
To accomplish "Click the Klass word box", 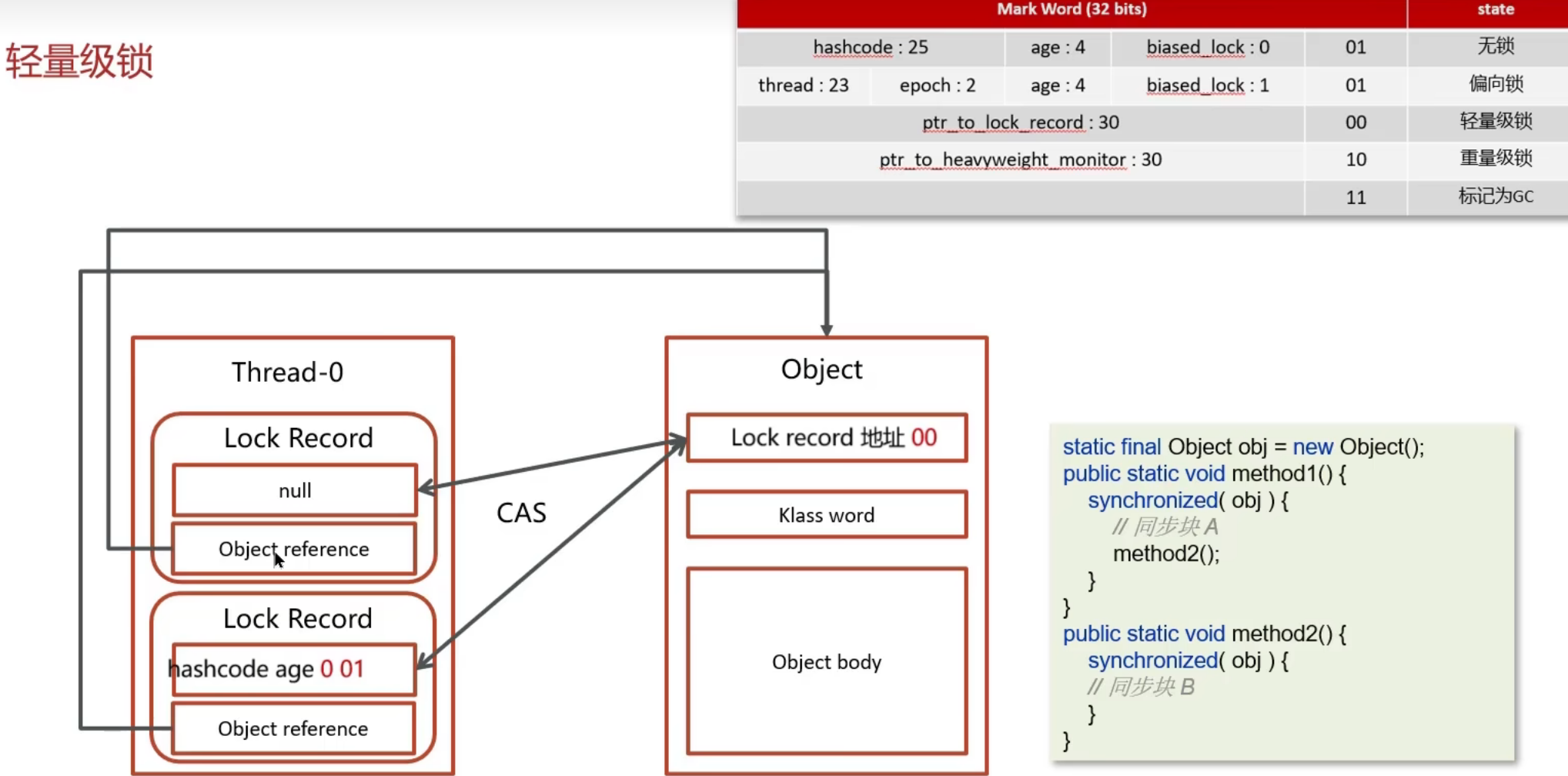I will (827, 515).
